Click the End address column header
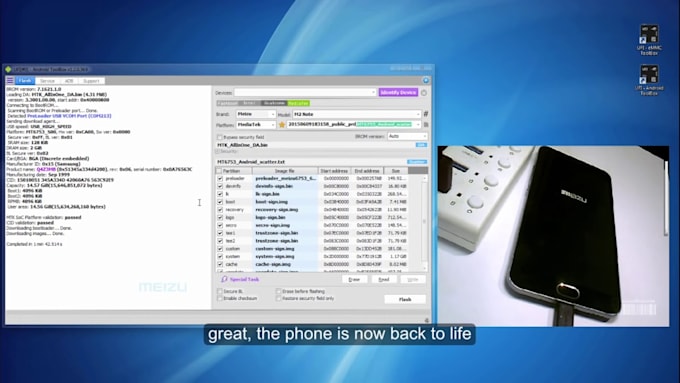This screenshot has height=383, width=680. point(367,171)
